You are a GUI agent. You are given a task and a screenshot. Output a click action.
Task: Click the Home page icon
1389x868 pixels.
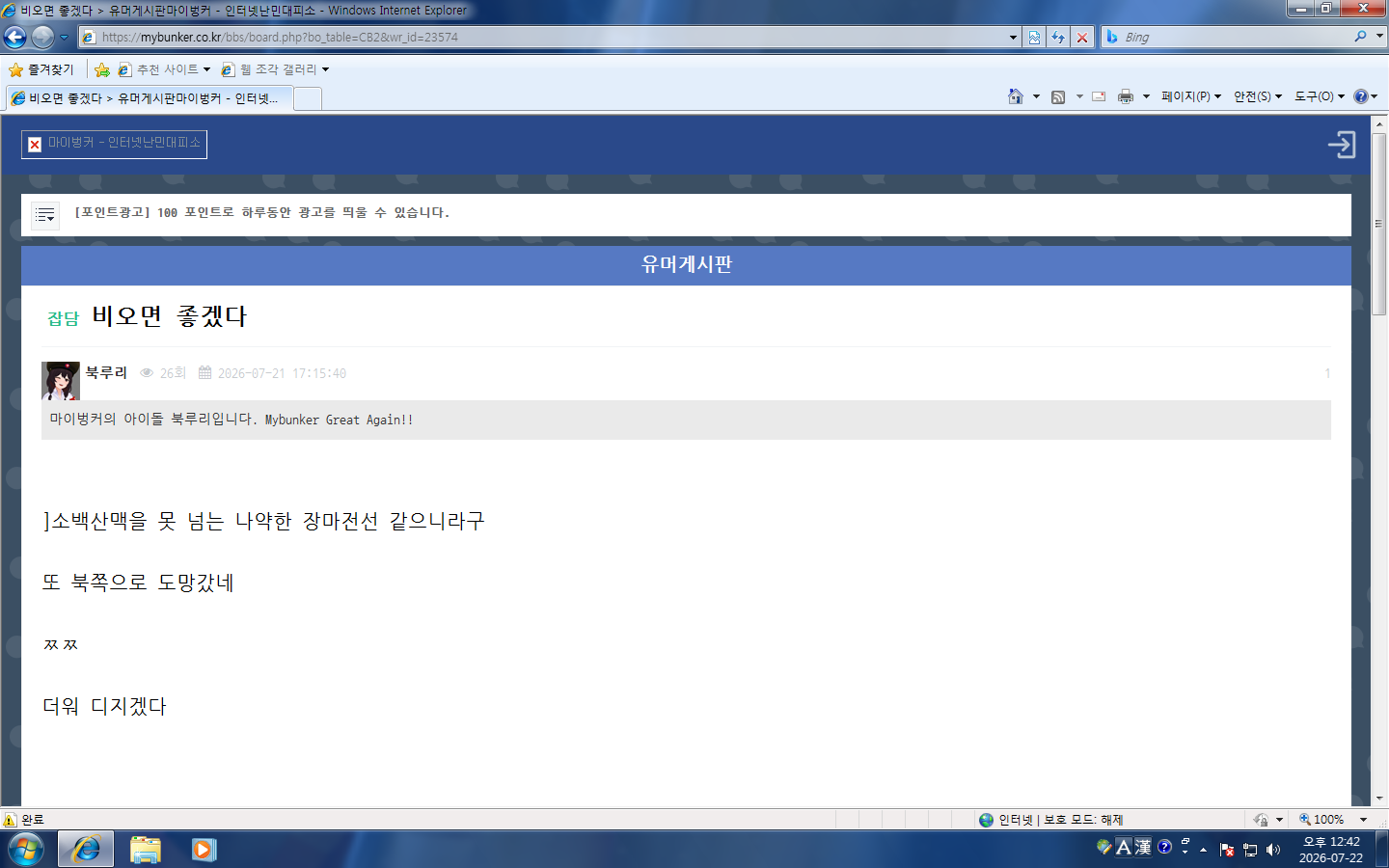pyautogui.click(x=1015, y=96)
